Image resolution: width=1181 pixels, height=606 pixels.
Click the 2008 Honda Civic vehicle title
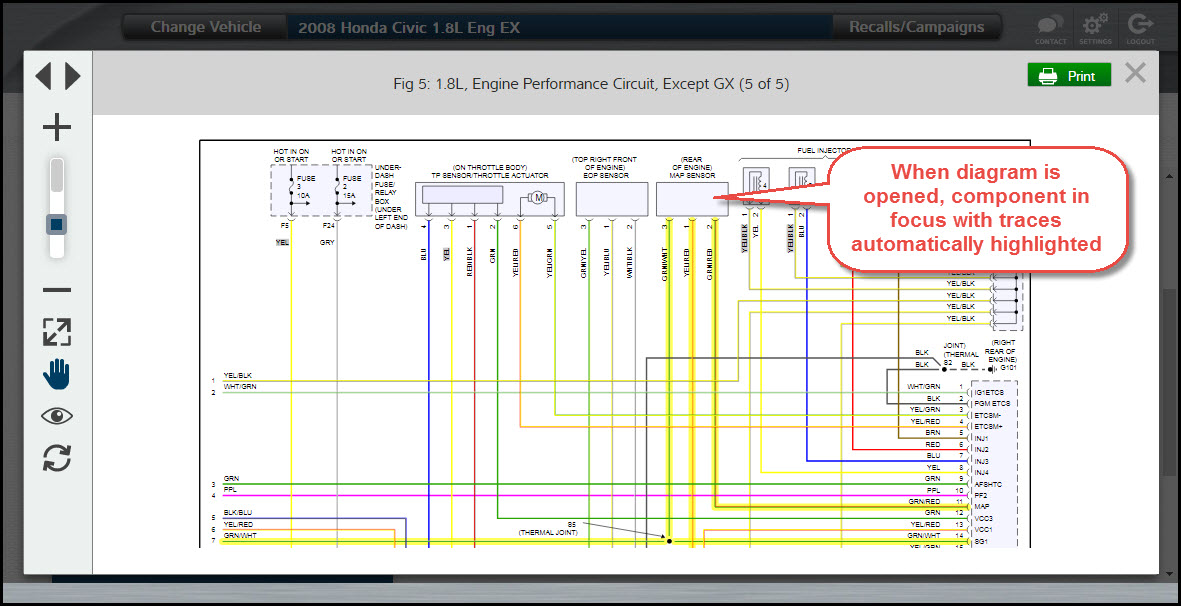coord(409,28)
